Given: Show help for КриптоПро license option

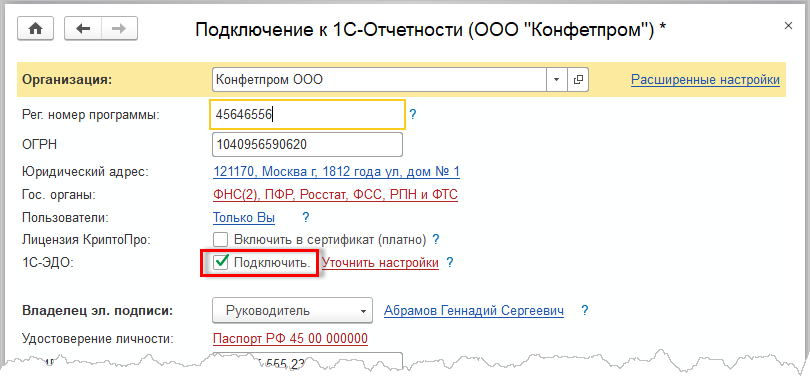Looking at the screenshot, I should [x=435, y=240].
